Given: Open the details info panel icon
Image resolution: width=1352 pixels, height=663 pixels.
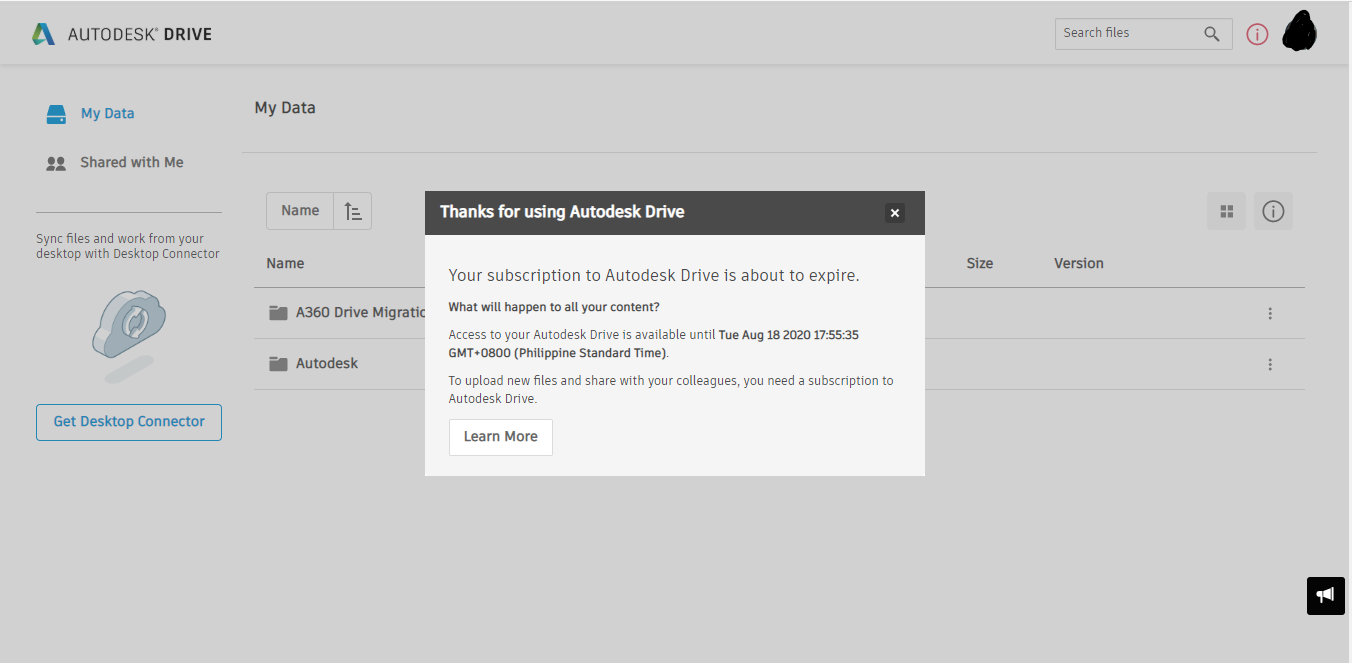Looking at the screenshot, I should click(x=1273, y=211).
